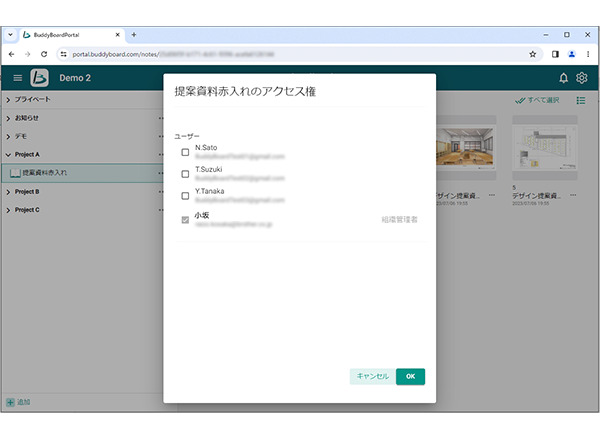Screen dimensions: 600x439
Task: Confirm access rights with OK button
Action: pyautogui.click(x=410, y=376)
